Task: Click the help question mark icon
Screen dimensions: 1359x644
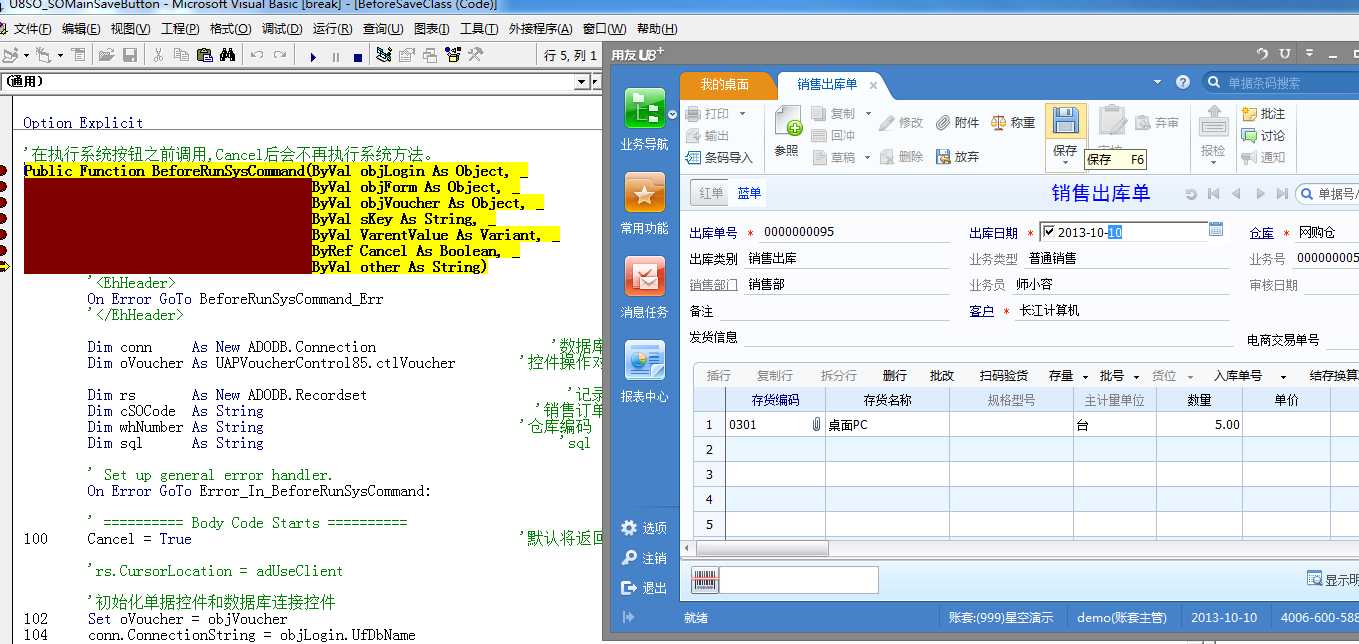Action: (1183, 82)
